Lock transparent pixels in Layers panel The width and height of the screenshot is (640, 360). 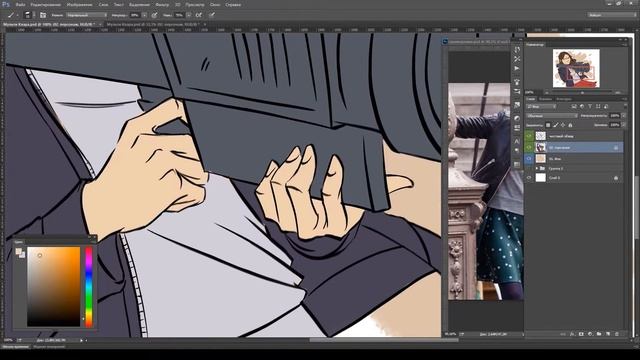coord(548,125)
